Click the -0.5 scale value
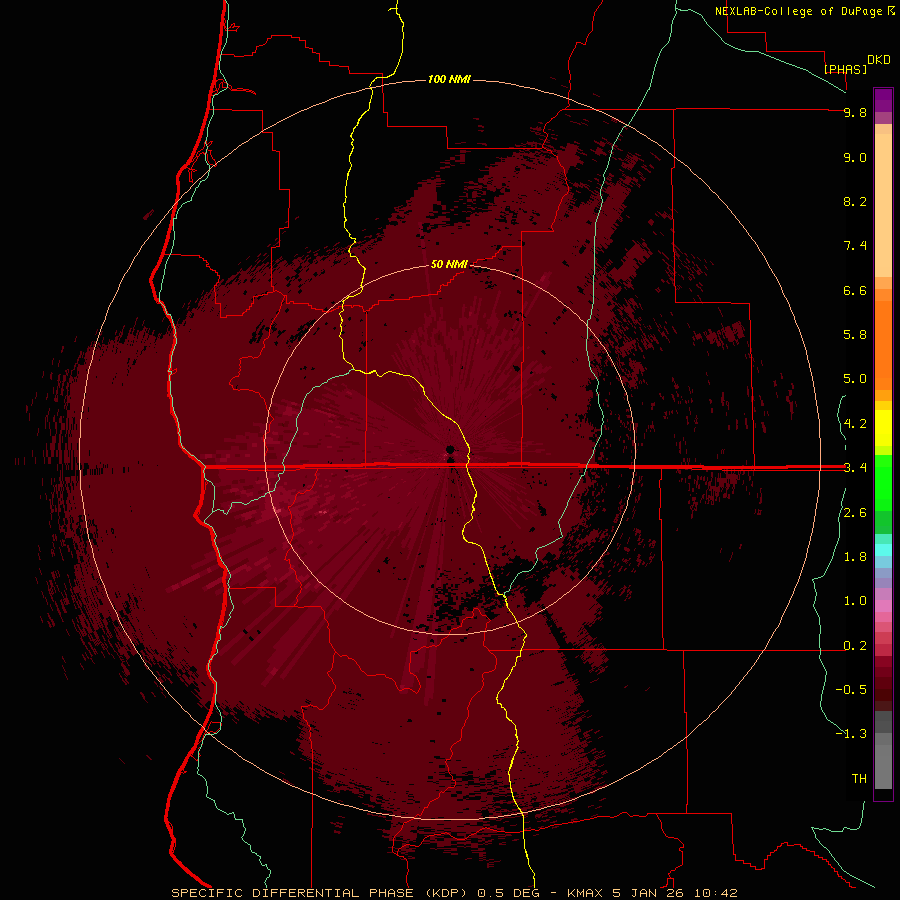Image resolution: width=900 pixels, height=900 pixels. coord(851,690)
